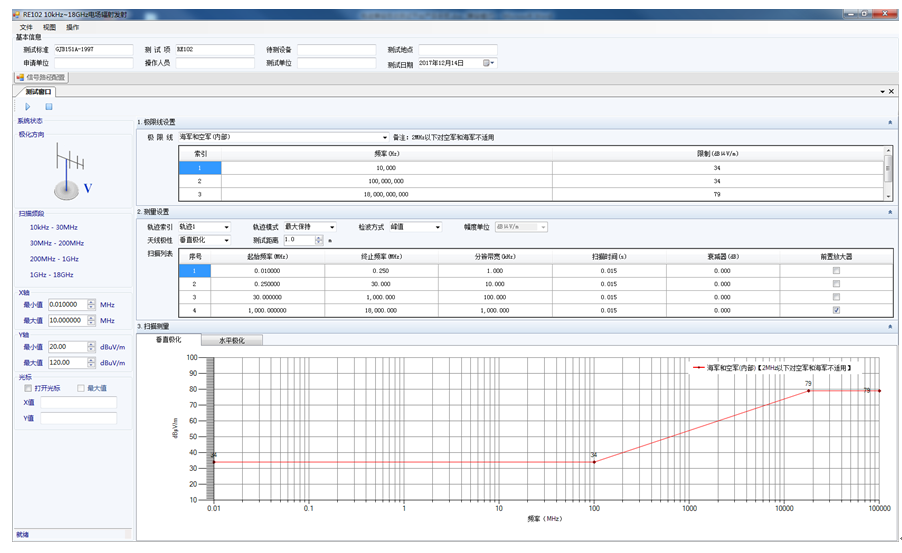Click the play (start test) icon
902x553 pixels.
(27, 106)
